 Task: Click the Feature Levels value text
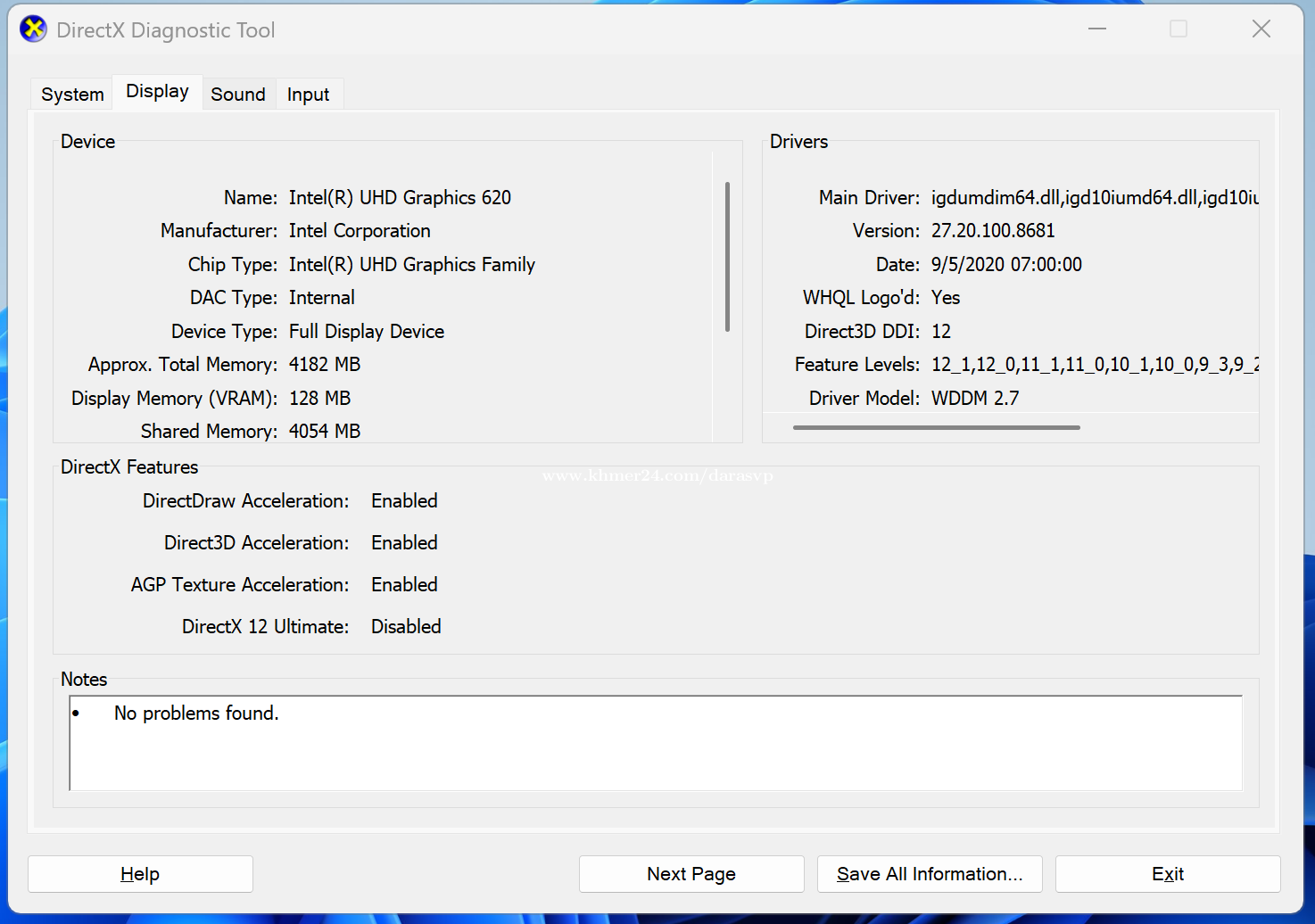[1094, 365]
